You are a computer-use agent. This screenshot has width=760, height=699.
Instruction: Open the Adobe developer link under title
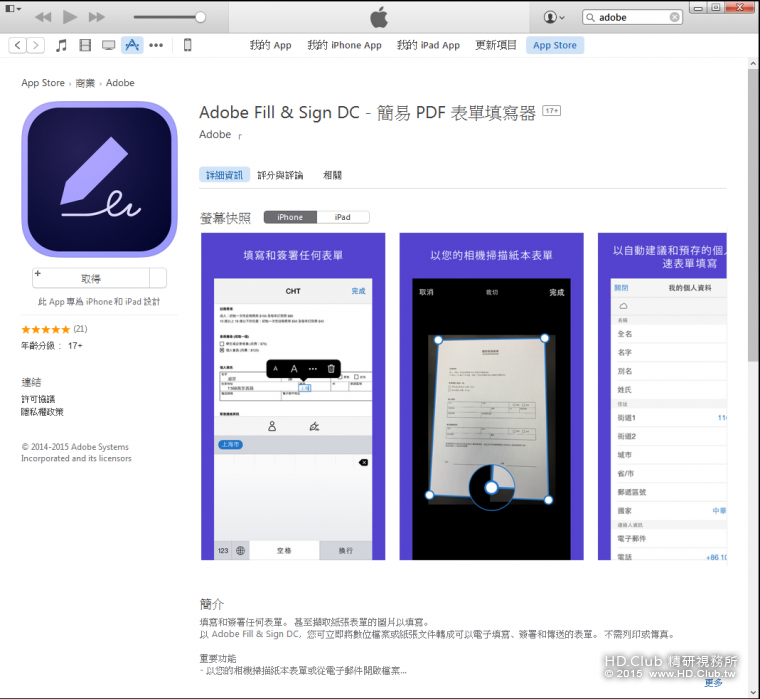(215, 134)
